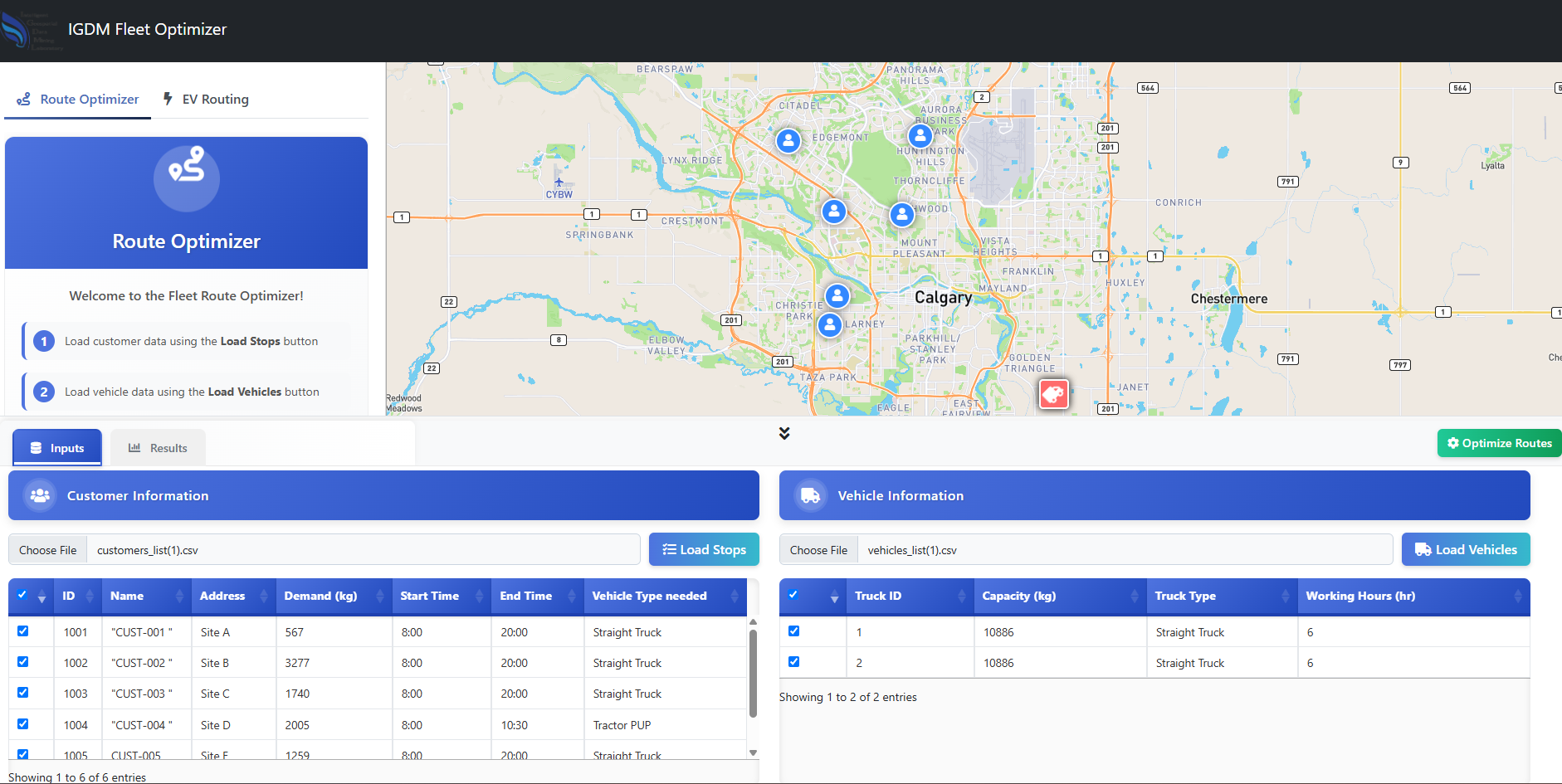Sort by Vehicle Type needed column
1562x784 pixels.
tap(665, 596)
